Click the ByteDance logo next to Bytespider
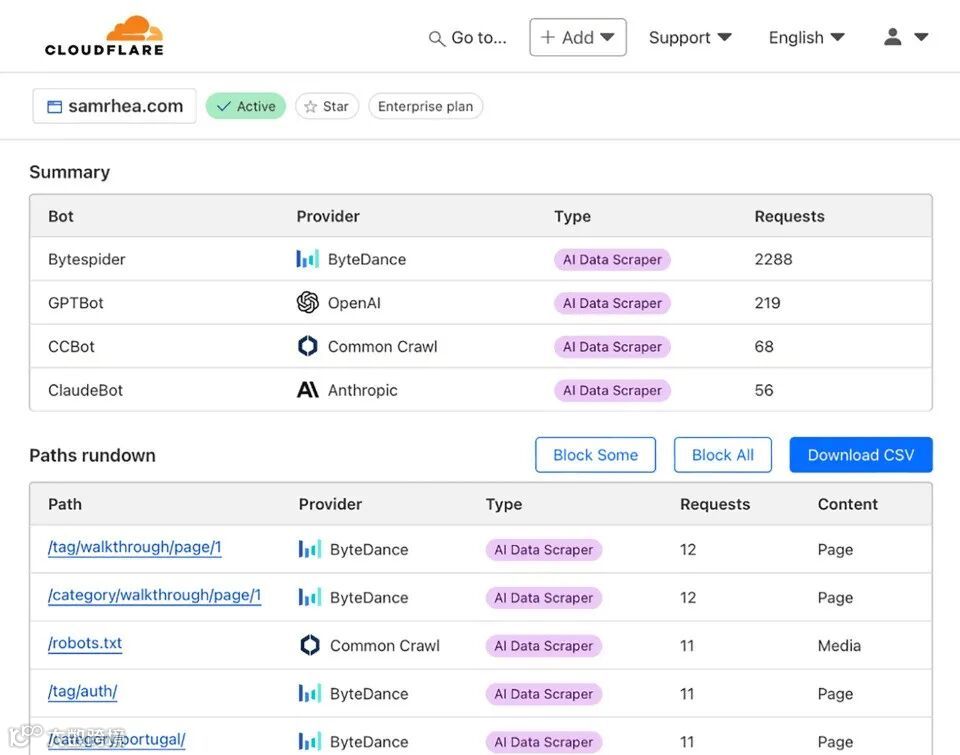The width and height of the screenshot is (960, 755). click(308, 259)
